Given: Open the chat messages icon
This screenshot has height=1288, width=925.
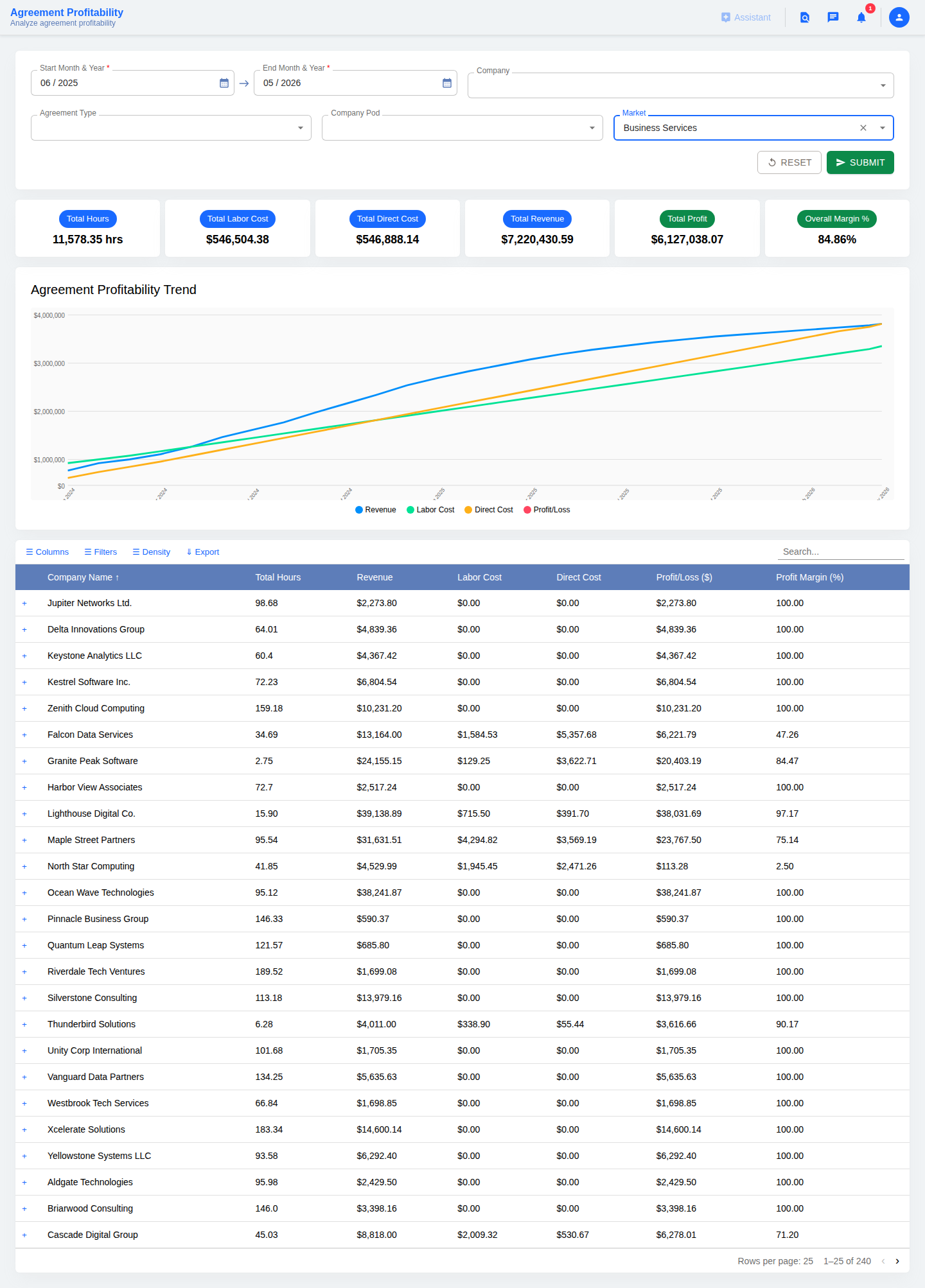Looking at the screenshot, I should tap(833, 17).
